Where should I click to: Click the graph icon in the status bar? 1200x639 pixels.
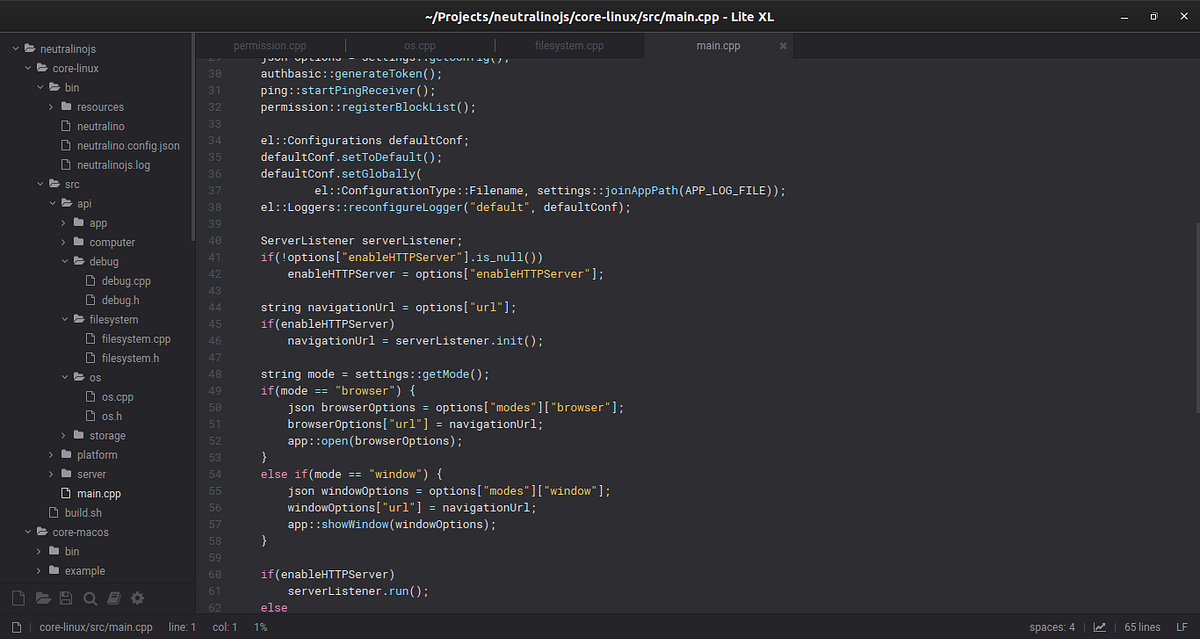pyautogui.click(x=1100, y=627)
